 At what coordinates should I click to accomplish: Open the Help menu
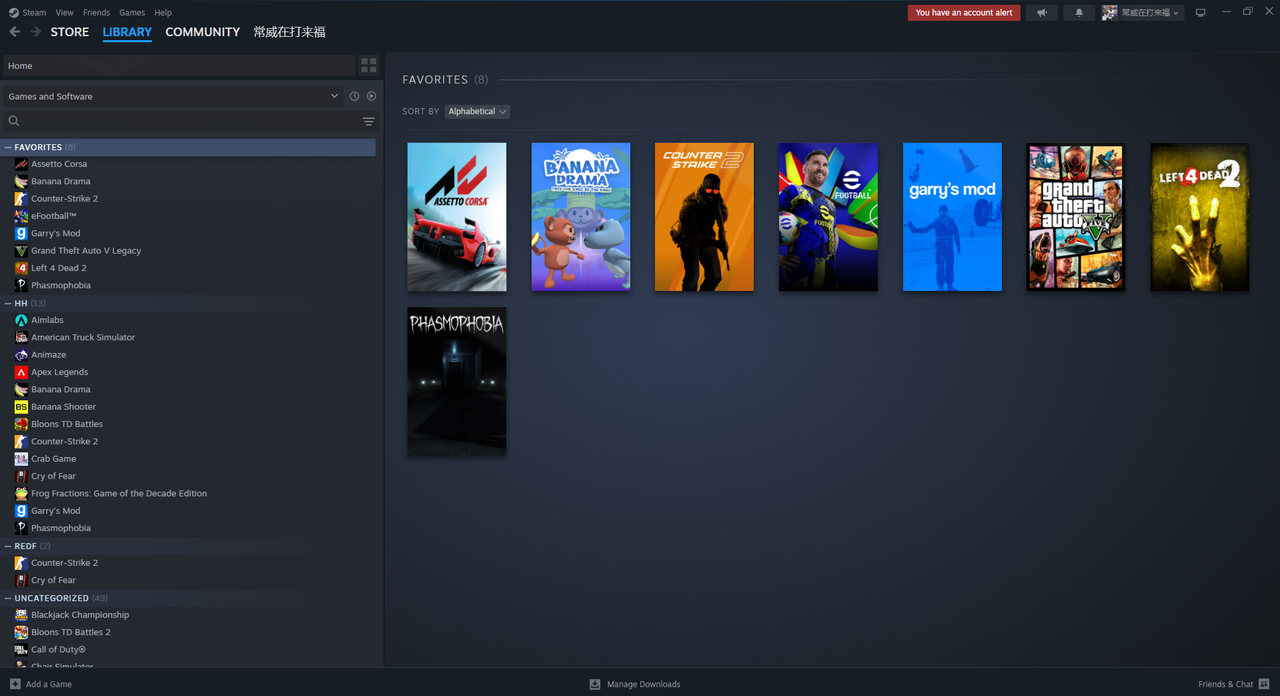(163, 13)
